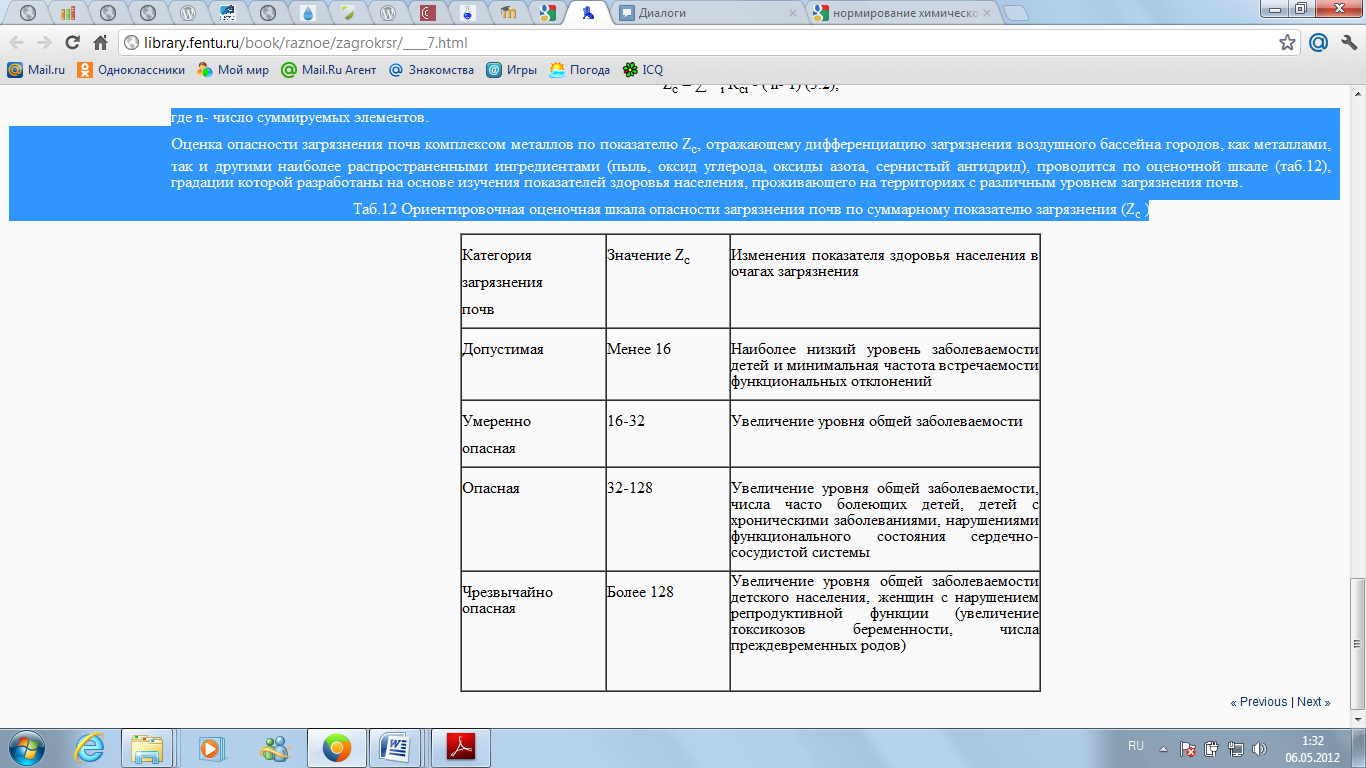Open the Погода bookmark
This screenshot has height=768, width=1366.
pos(580,70)
